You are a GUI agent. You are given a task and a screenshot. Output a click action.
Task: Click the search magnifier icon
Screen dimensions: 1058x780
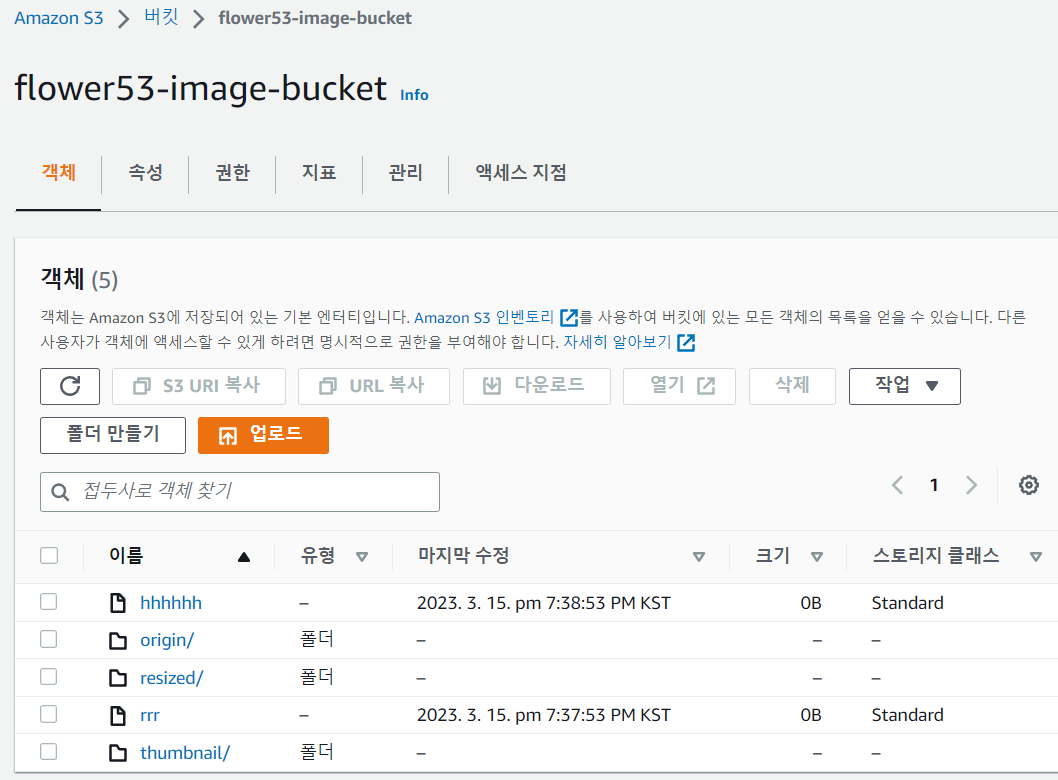[60, 492]
